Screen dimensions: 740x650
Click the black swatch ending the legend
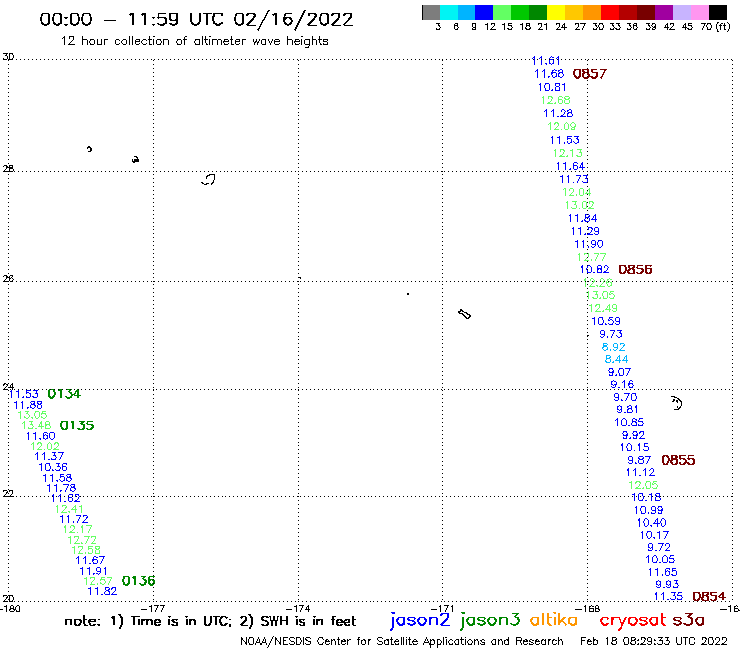click(717, 12)
